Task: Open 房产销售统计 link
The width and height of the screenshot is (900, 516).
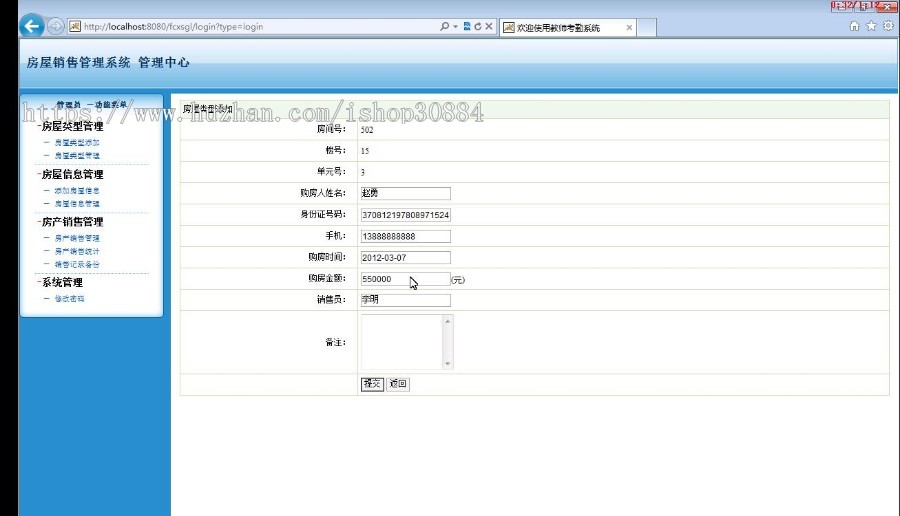Action: click(x=77, y=251)
